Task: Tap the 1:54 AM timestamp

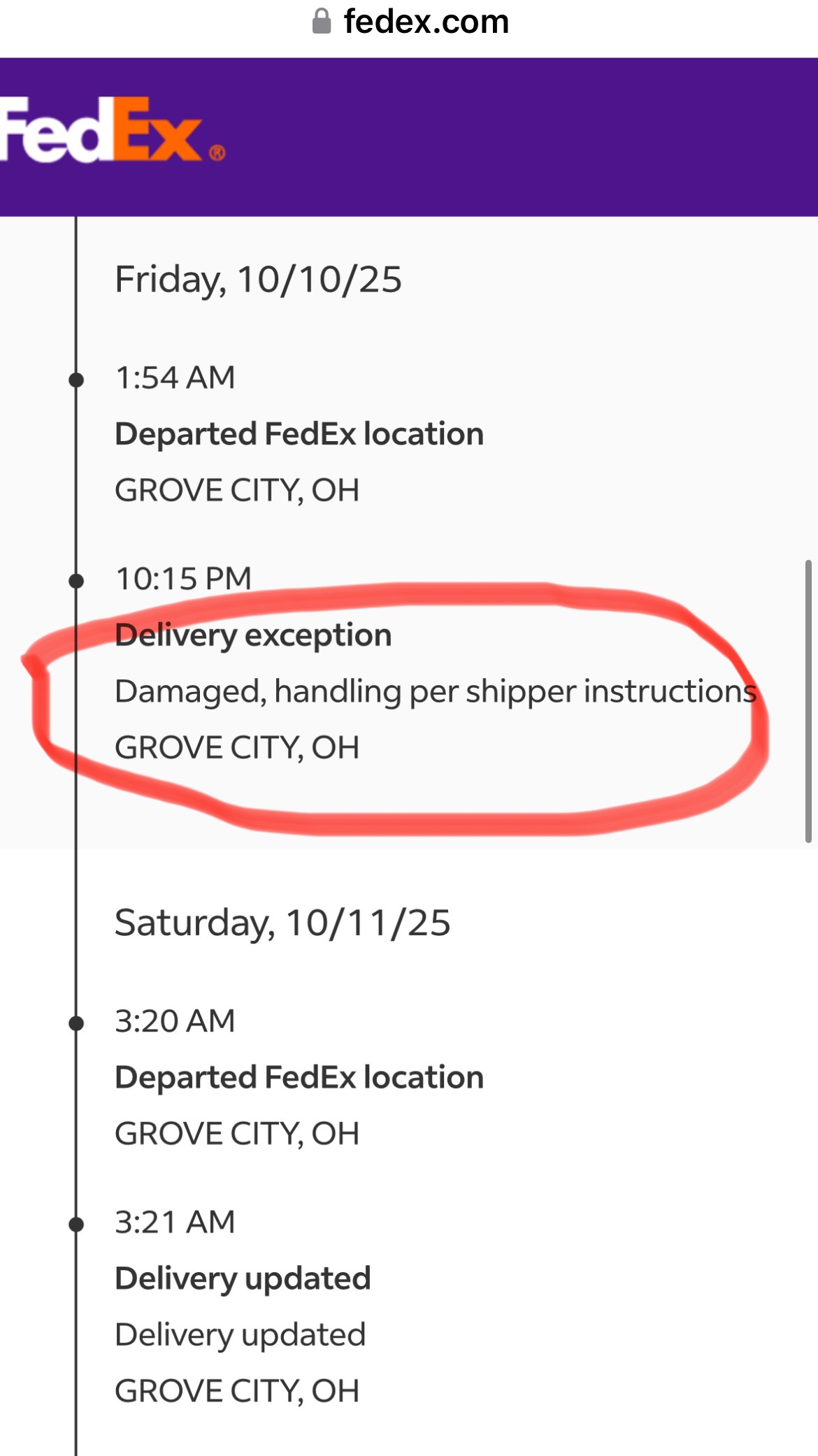Action: point(175,377)
